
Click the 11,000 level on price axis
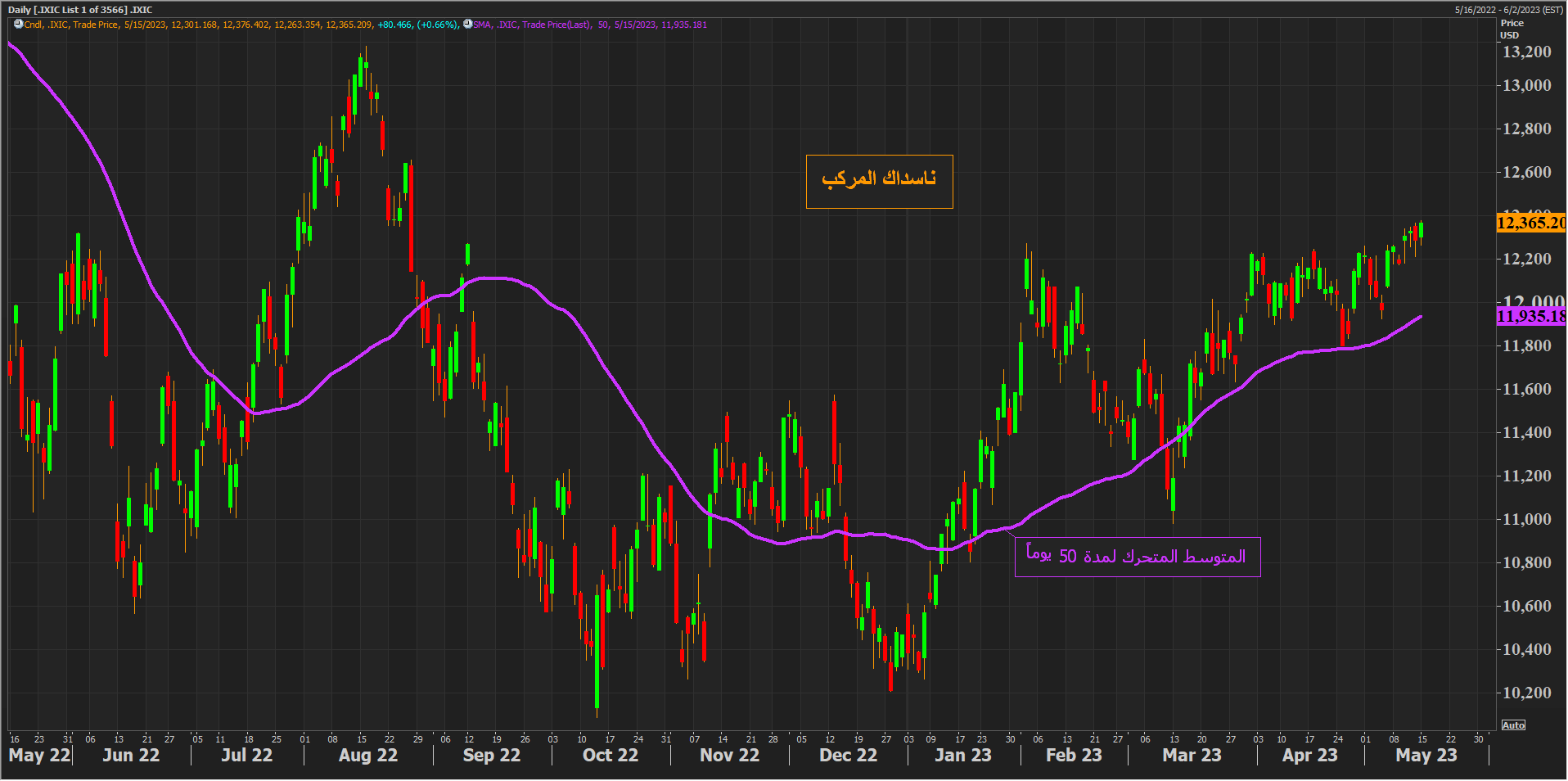pyautogui.click(x=1526, y=519)
